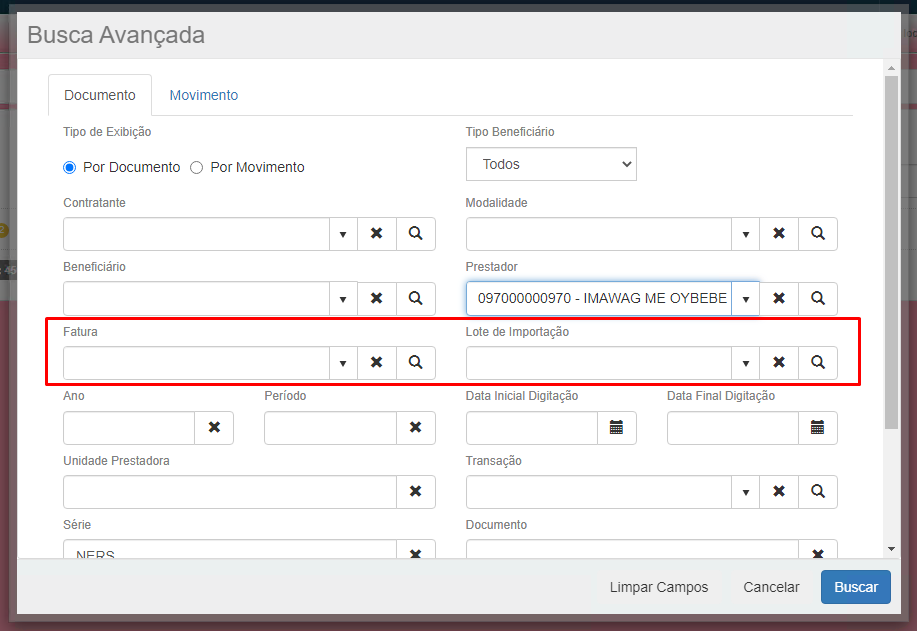Clear the Fatura field with X icon
This screenshot has width=917, height=631.
(x=377, y=363)
